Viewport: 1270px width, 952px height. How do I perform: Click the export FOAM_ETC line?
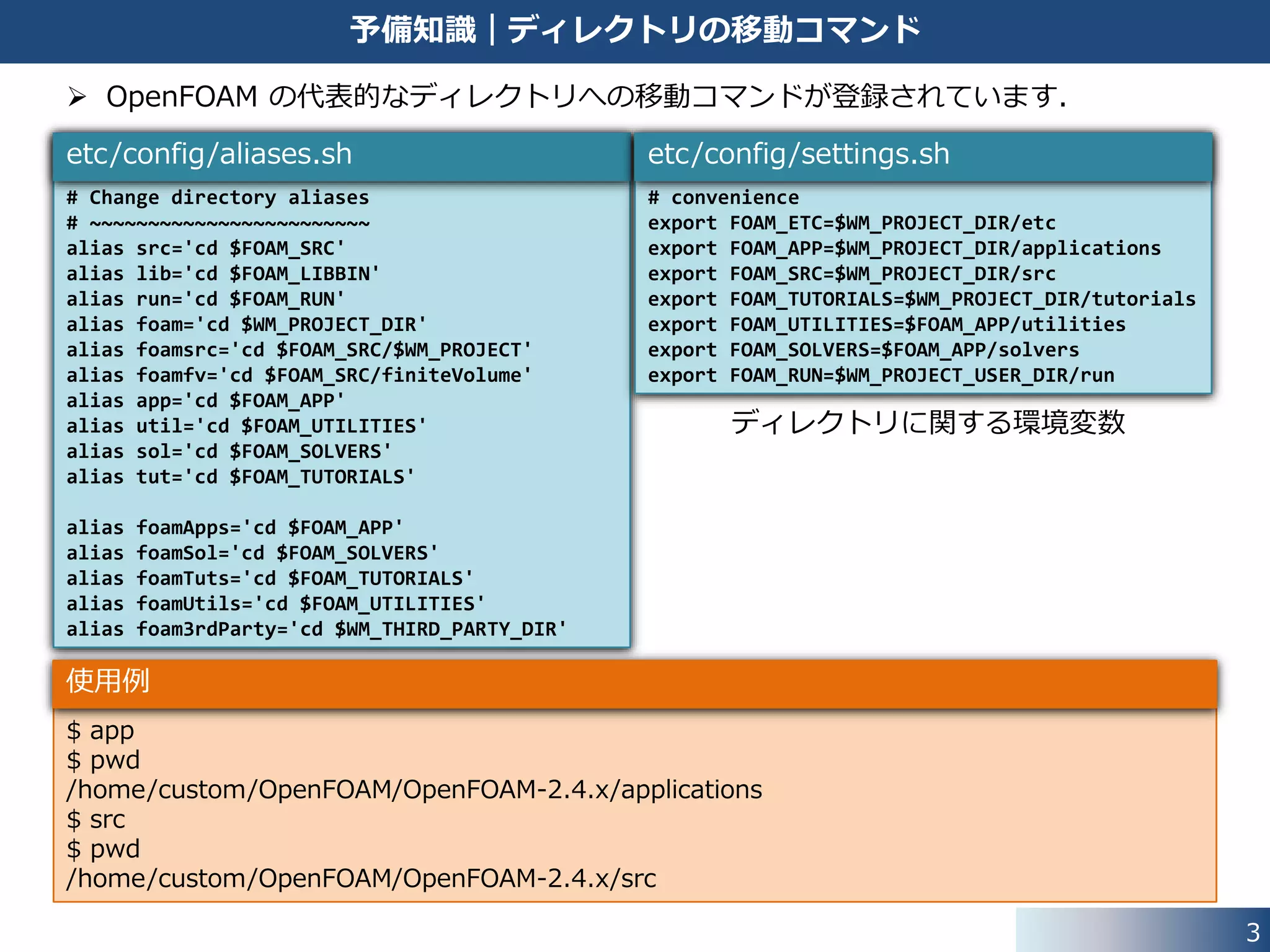(x=851, y=223)
